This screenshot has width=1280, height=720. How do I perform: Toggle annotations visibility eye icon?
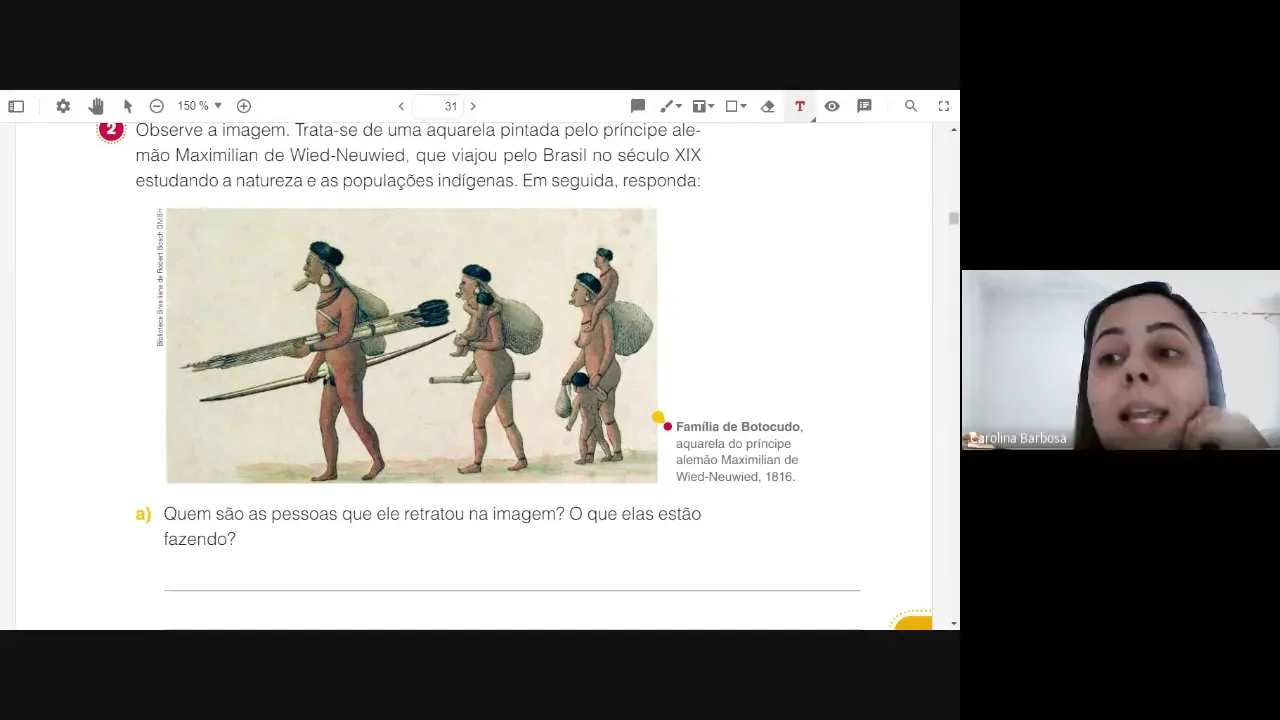tap(832, 106)
